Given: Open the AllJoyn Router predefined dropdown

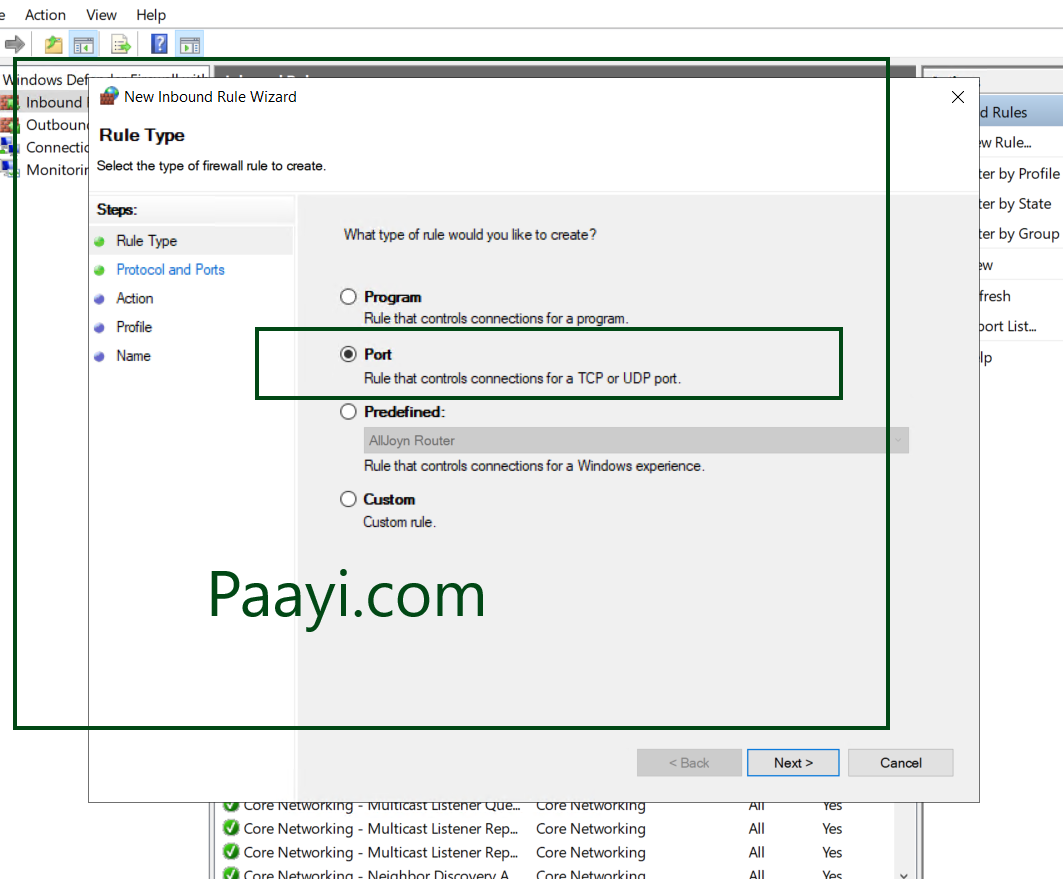Looking at the screenshot, I should click(636, 441).
